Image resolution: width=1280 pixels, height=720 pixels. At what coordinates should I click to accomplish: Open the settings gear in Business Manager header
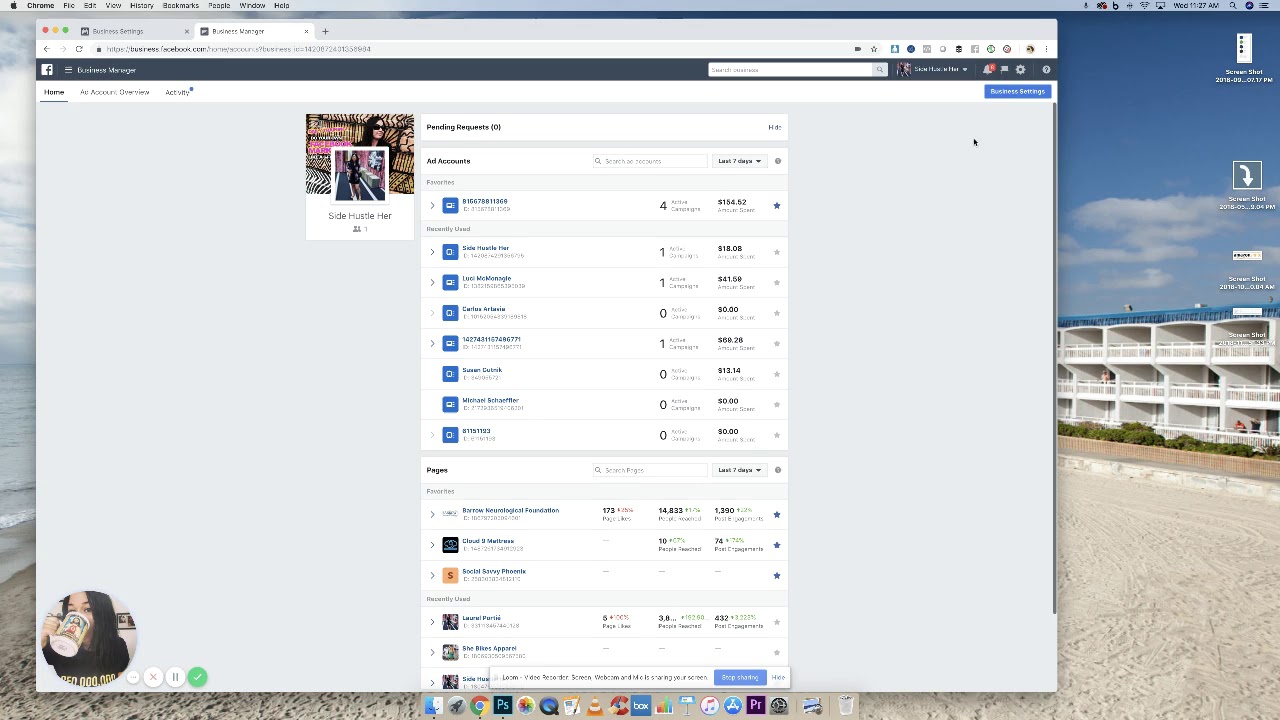(x=1020, y=70)
